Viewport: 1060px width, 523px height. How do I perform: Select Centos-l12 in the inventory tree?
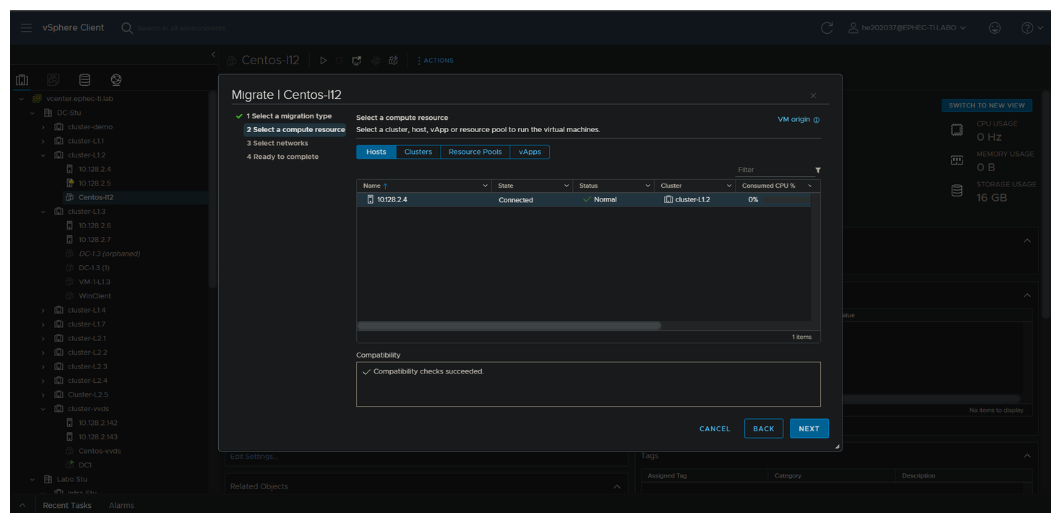96,197
